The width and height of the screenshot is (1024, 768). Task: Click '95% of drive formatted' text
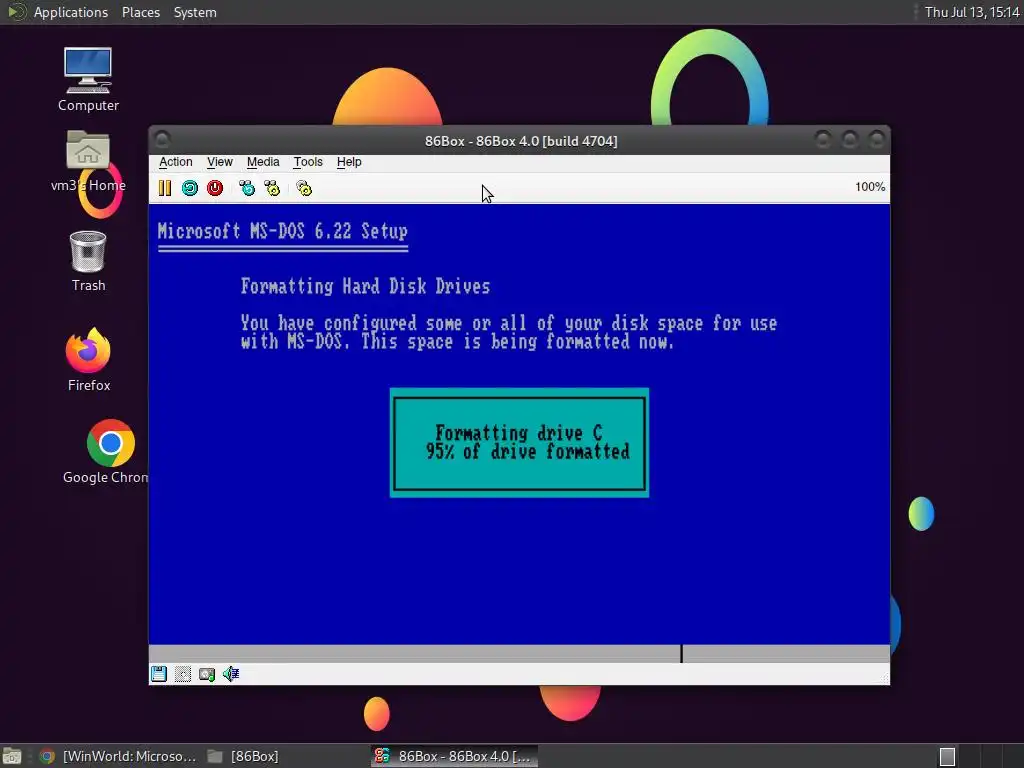pyautogui.click(x=528, y=451)
